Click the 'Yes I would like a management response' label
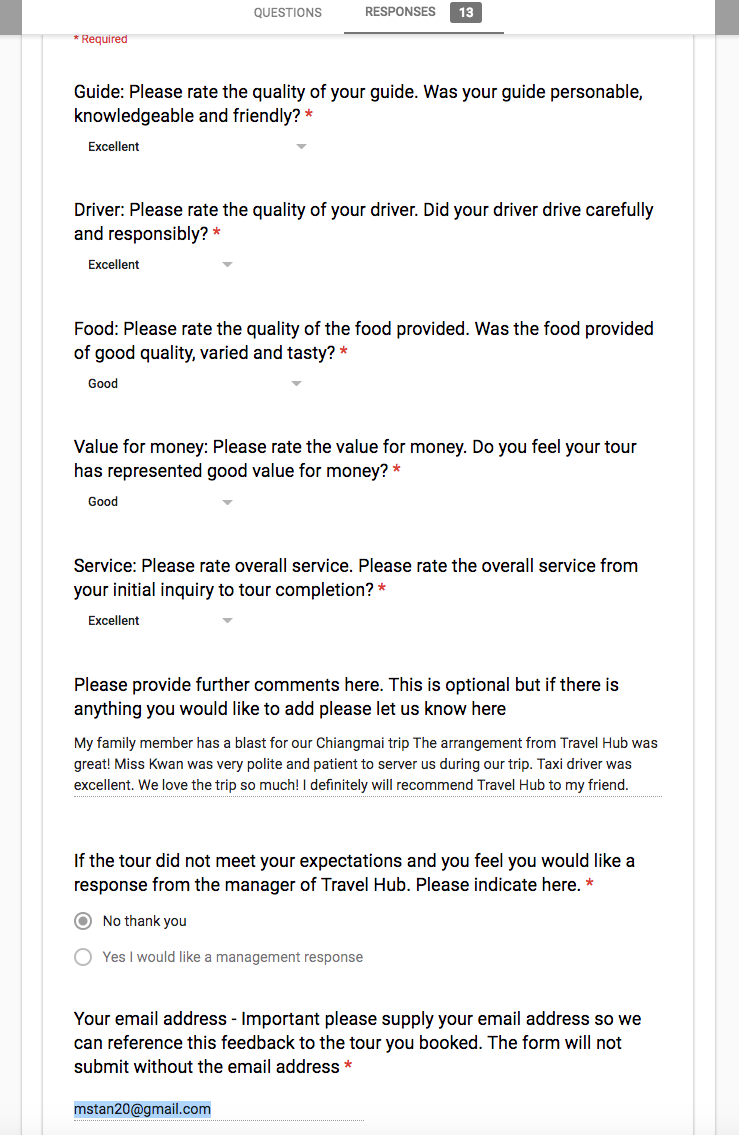The image size is (739, 1135). coord(232,957)
